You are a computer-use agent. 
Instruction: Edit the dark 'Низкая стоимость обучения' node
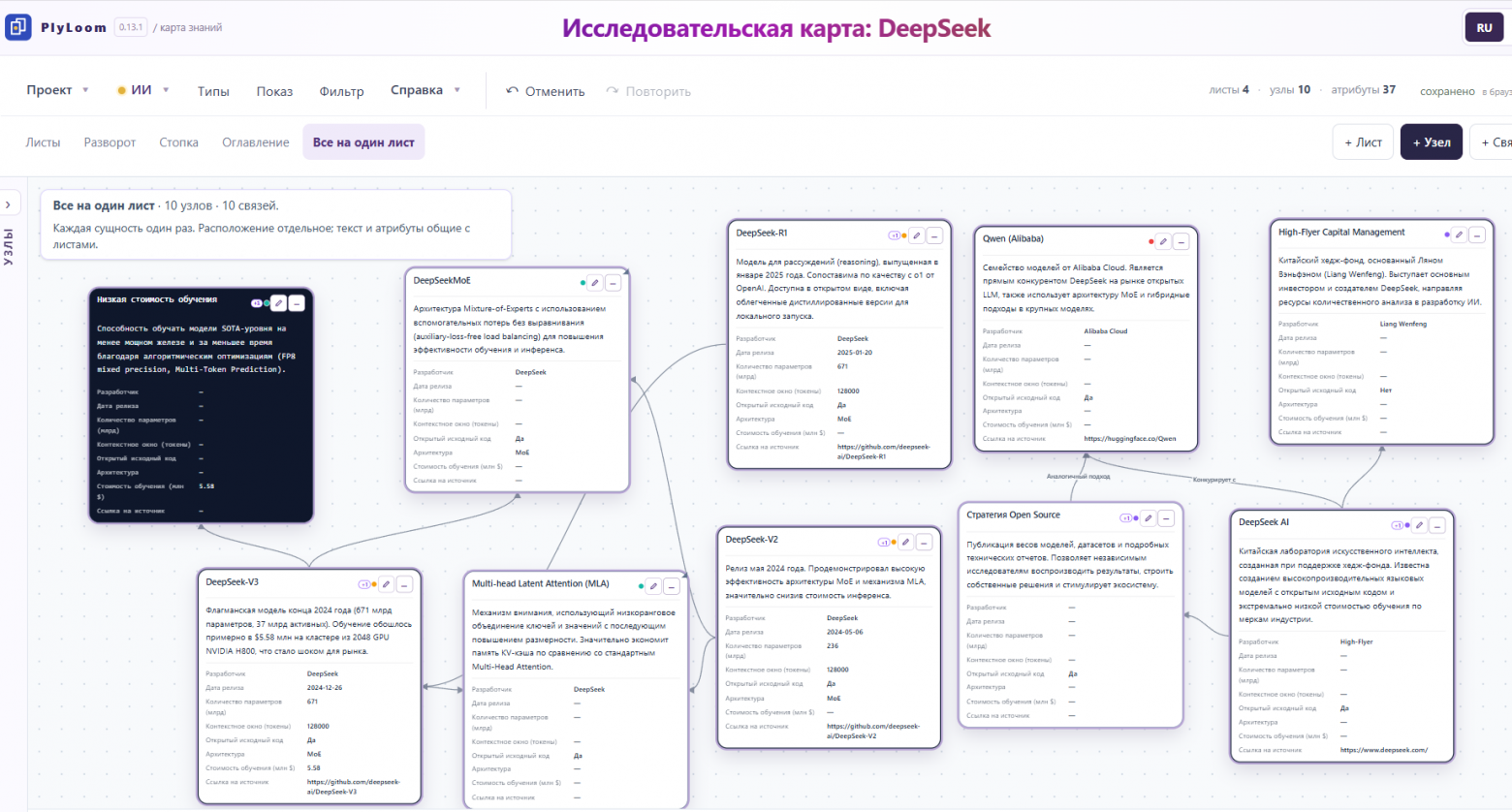pos(278,303)
